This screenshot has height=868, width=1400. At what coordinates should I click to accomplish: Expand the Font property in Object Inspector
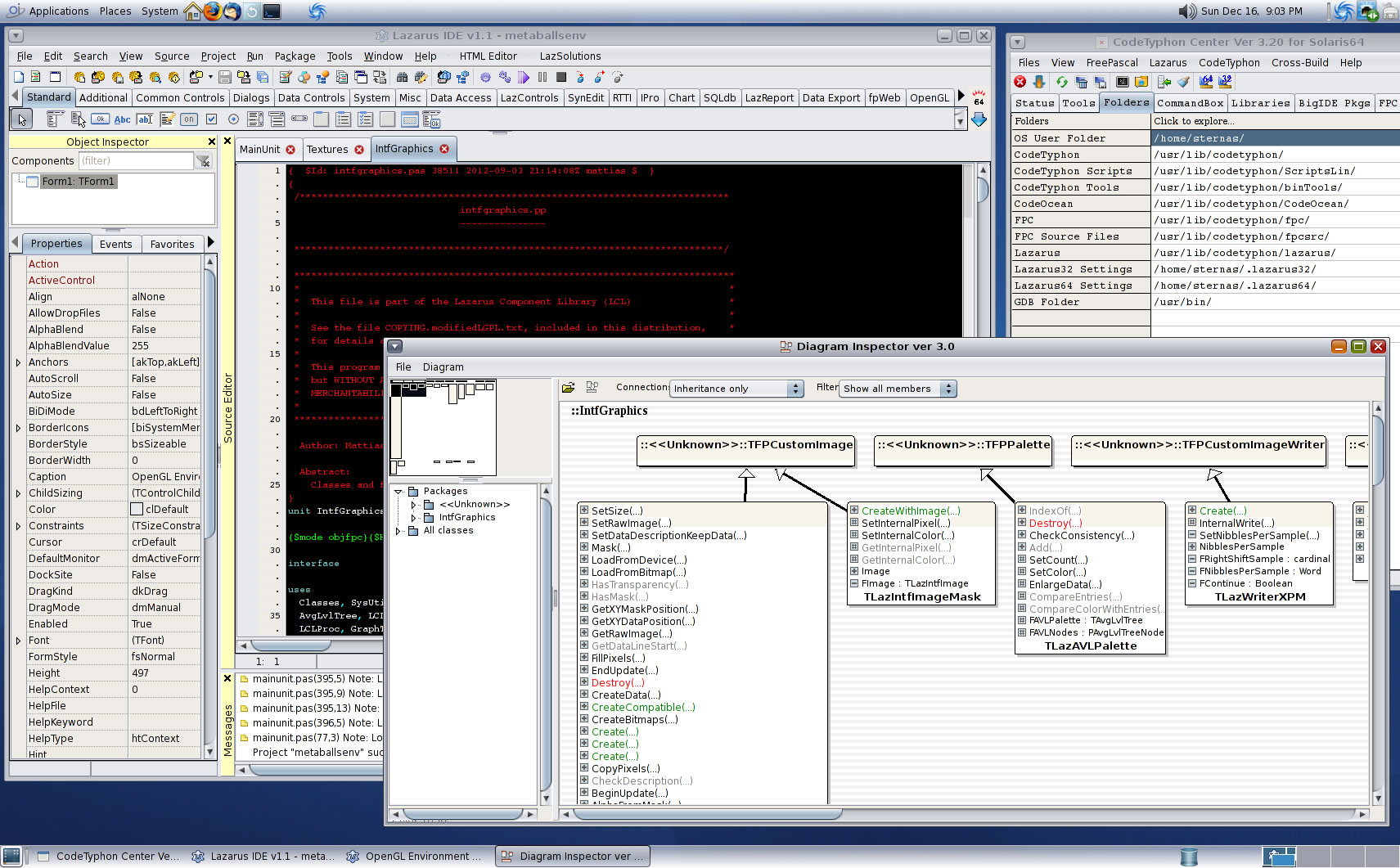coord(18,641)
